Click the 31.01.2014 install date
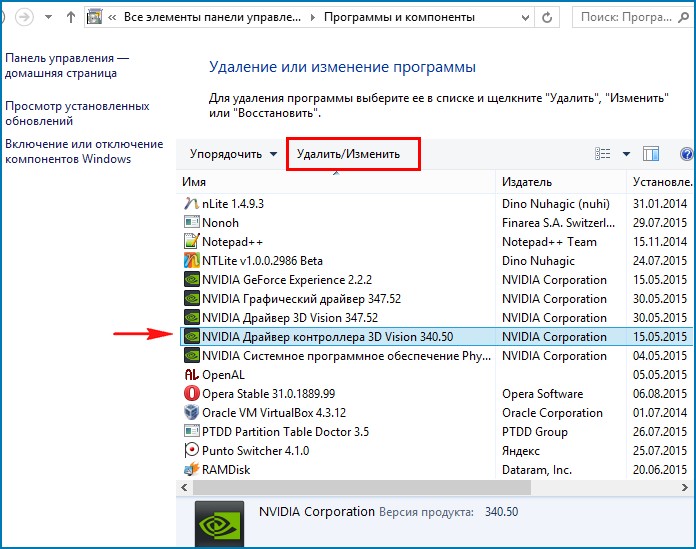 click(x=660, y=204)
